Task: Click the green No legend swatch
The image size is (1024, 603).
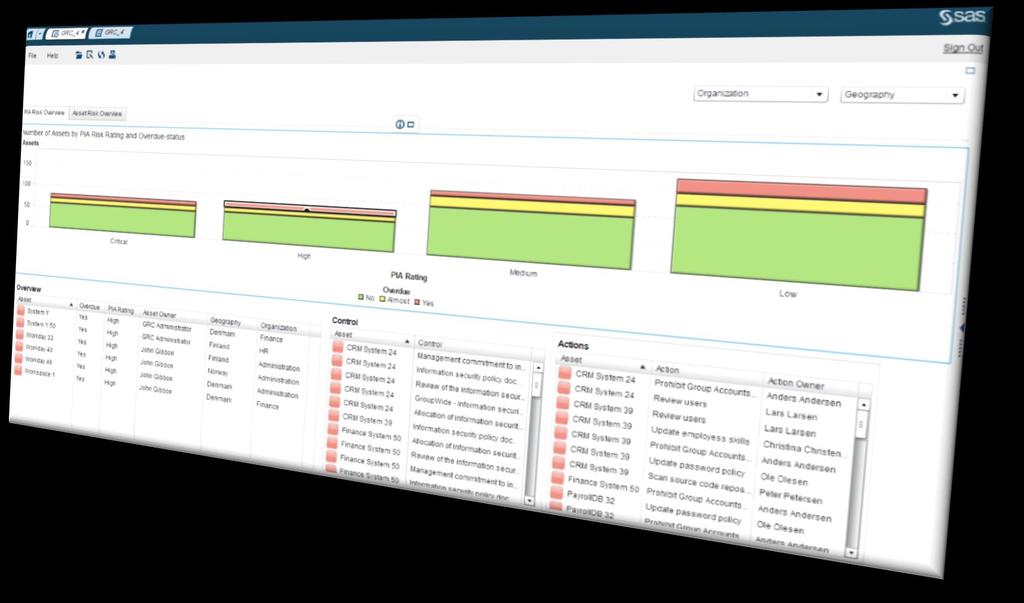Action: [x=360, y=297]
